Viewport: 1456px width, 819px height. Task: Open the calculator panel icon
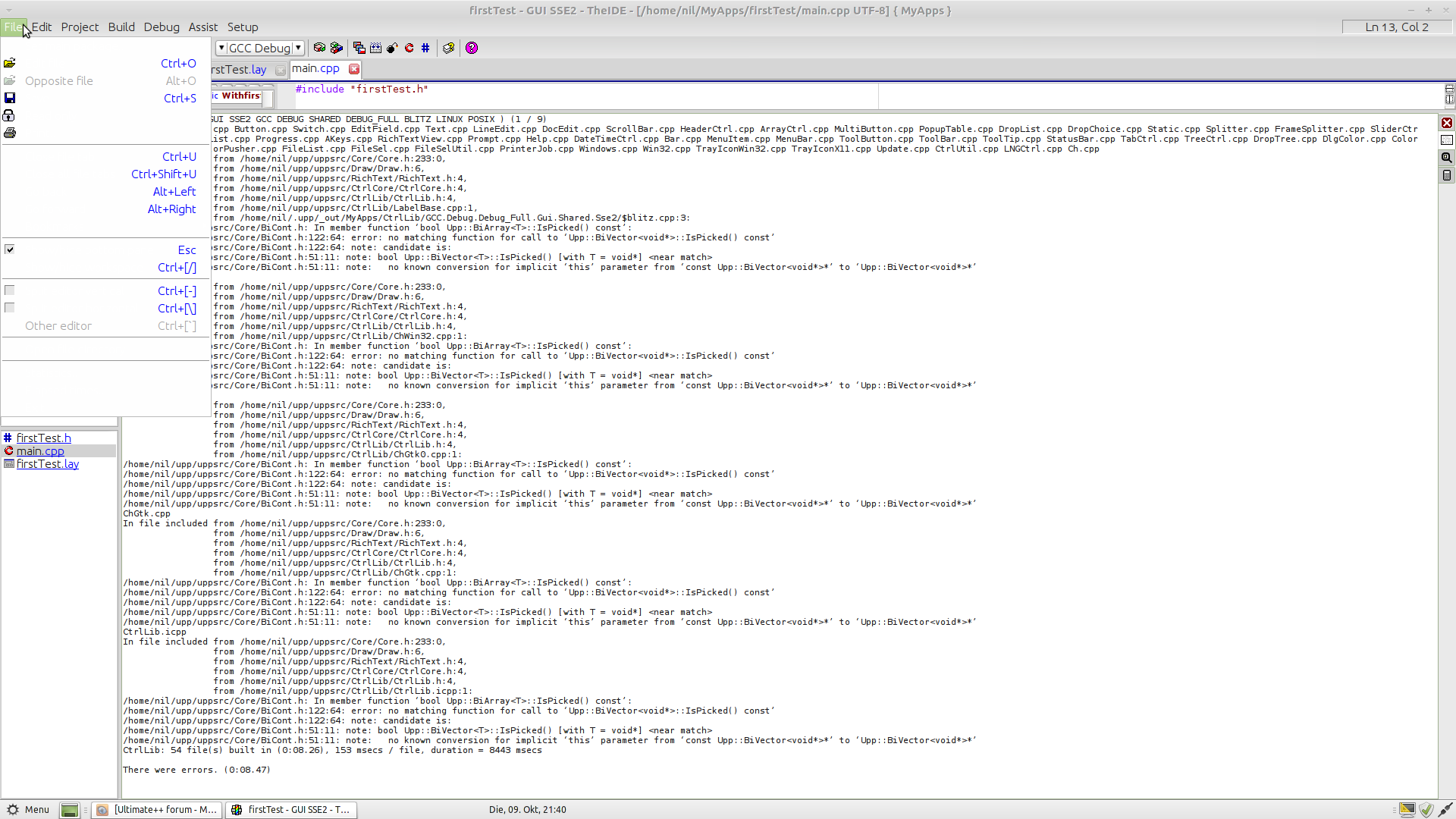(x=1447, y=175)
